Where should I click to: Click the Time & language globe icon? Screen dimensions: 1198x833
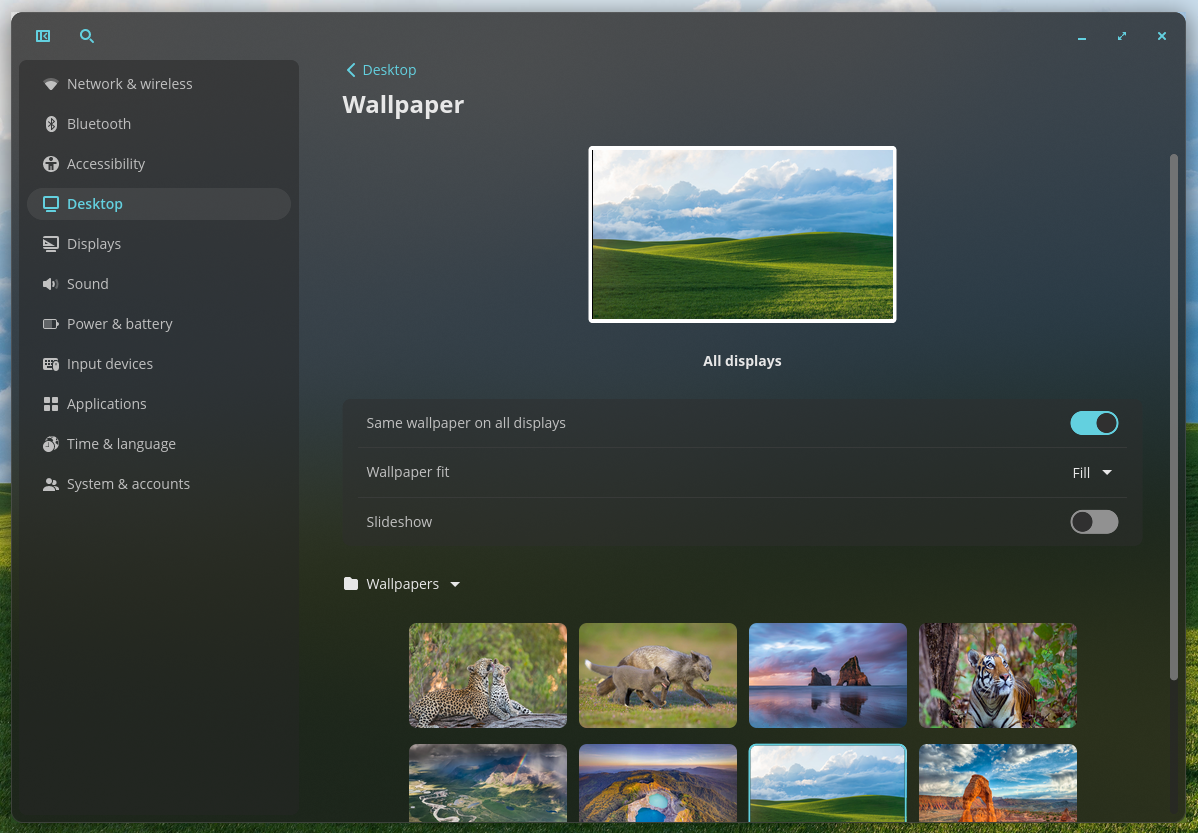[51, 444]
